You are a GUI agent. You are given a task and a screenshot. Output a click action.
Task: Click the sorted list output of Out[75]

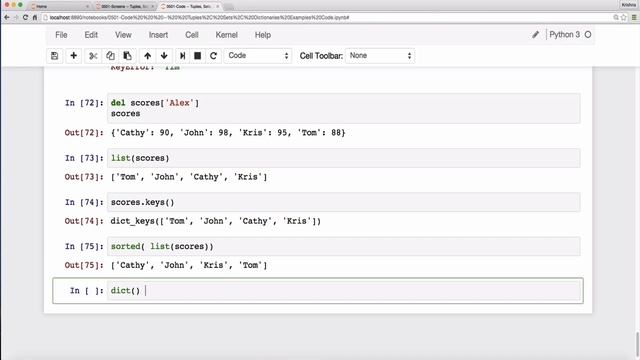tap(189, 265)
